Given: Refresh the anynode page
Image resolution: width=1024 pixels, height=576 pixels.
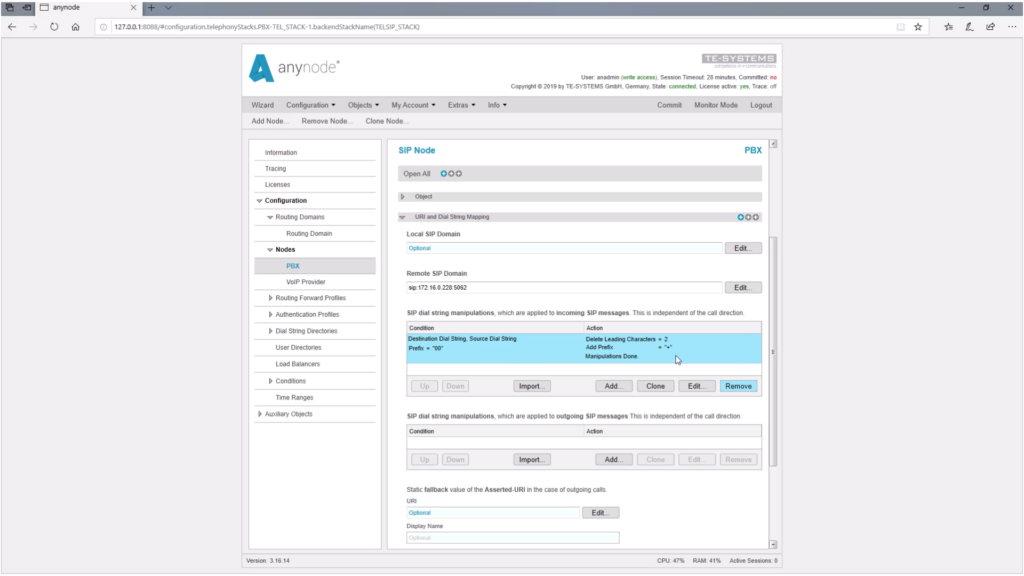Looking at the screenshot, I should point(54,27).
